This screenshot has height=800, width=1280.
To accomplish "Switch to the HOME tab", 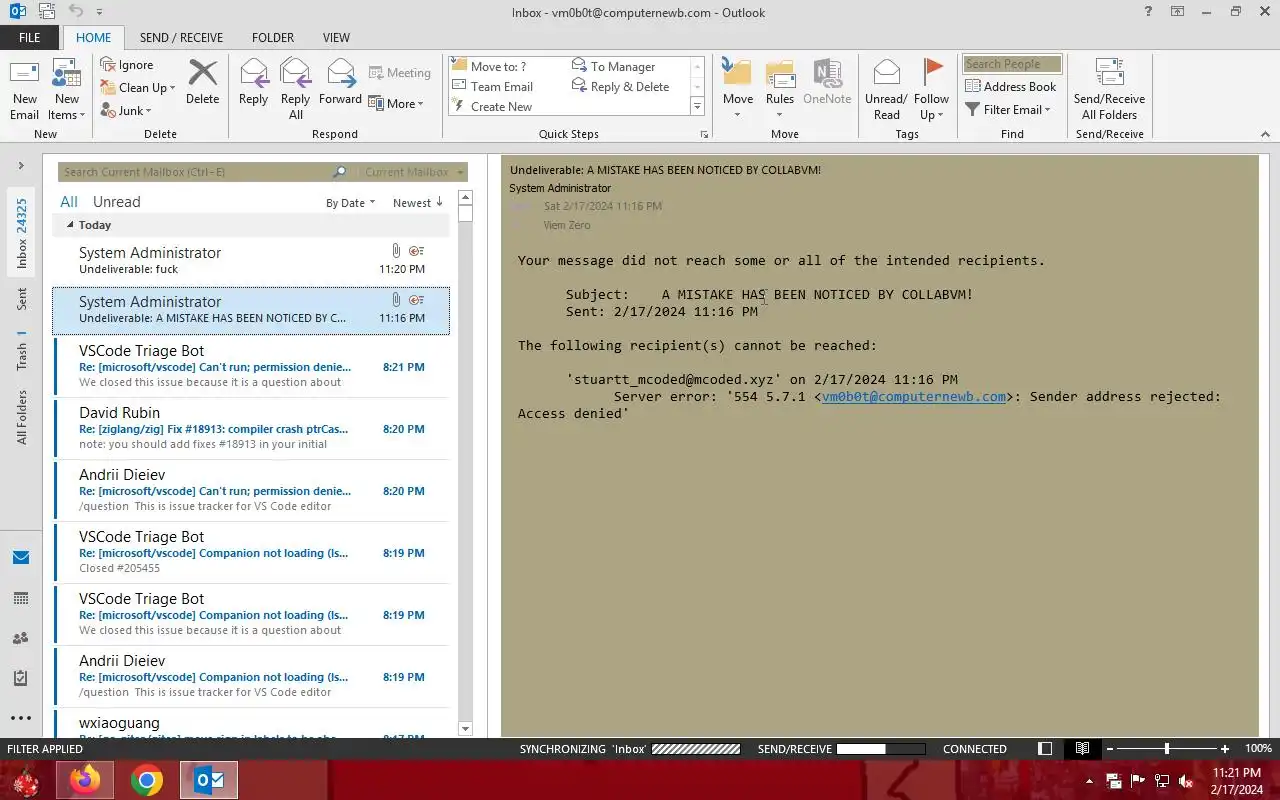I will pyautogui.click(x=94, y=37).
